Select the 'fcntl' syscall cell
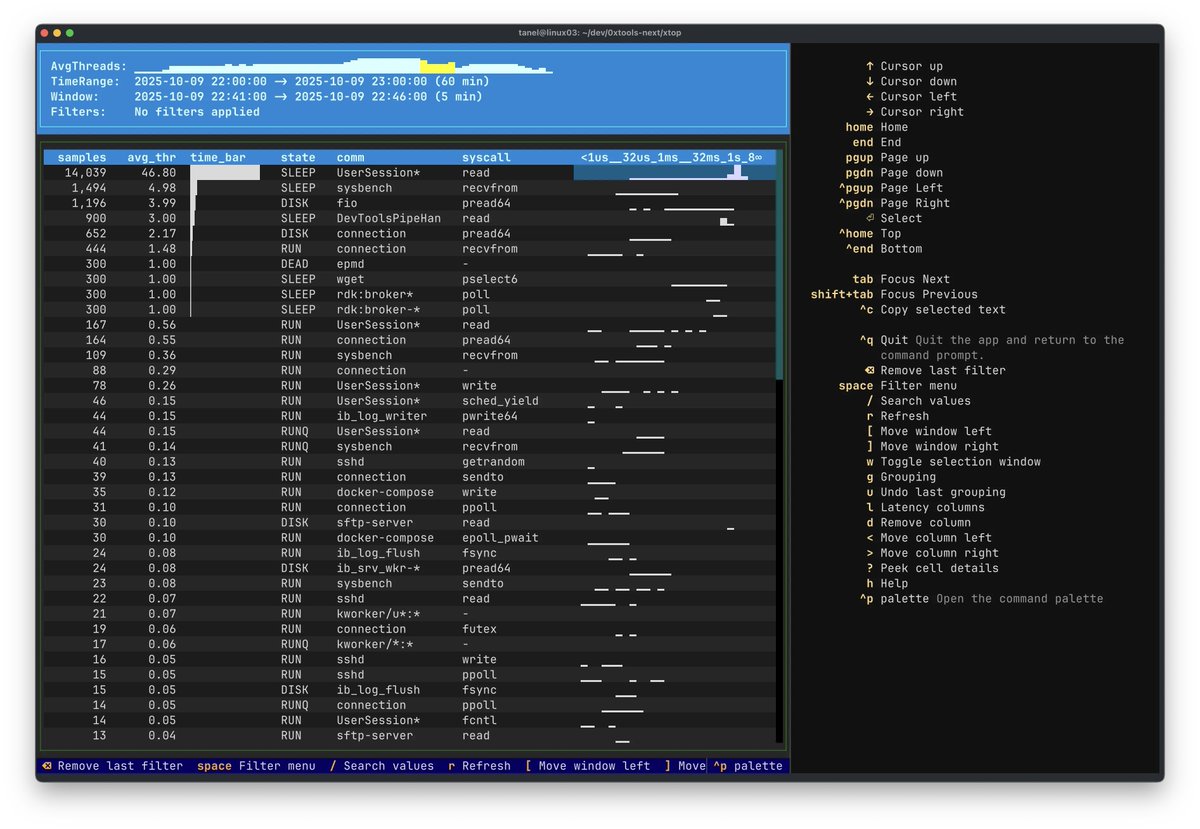This screenshot has width=1200, height=829. pyautogui.click(x=479, y=720)
